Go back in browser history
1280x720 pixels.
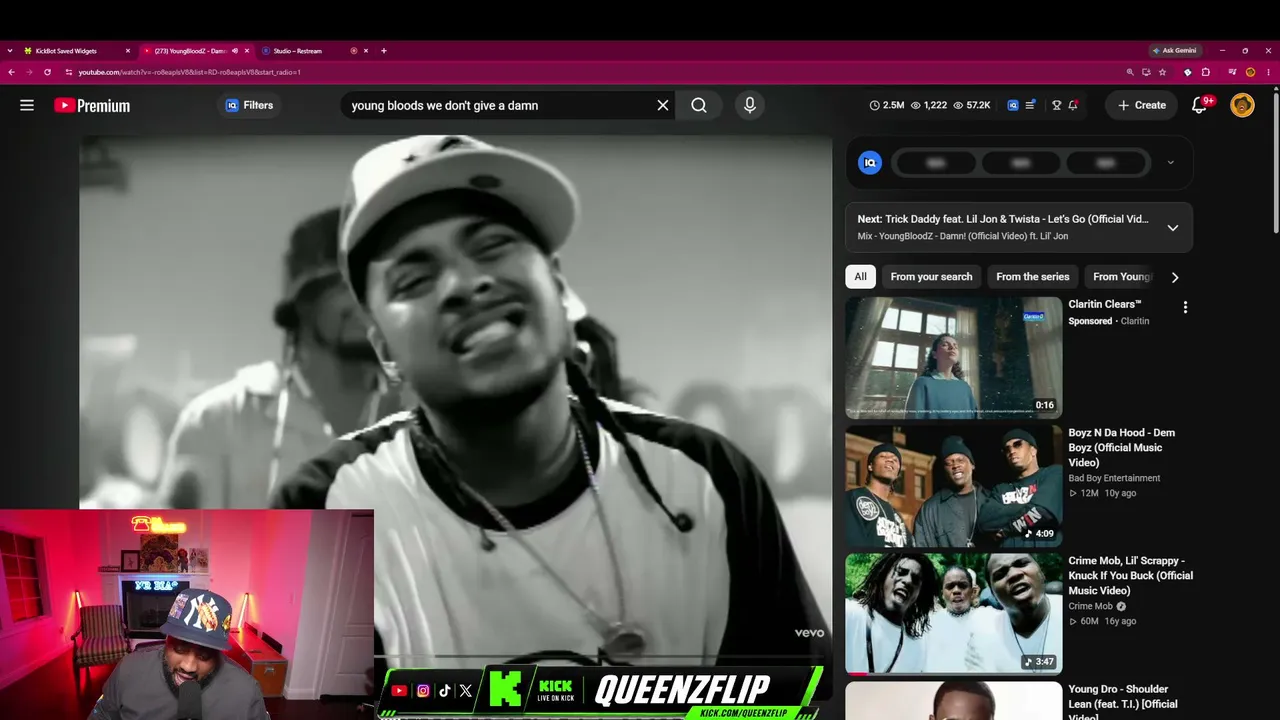pos(12,72)
